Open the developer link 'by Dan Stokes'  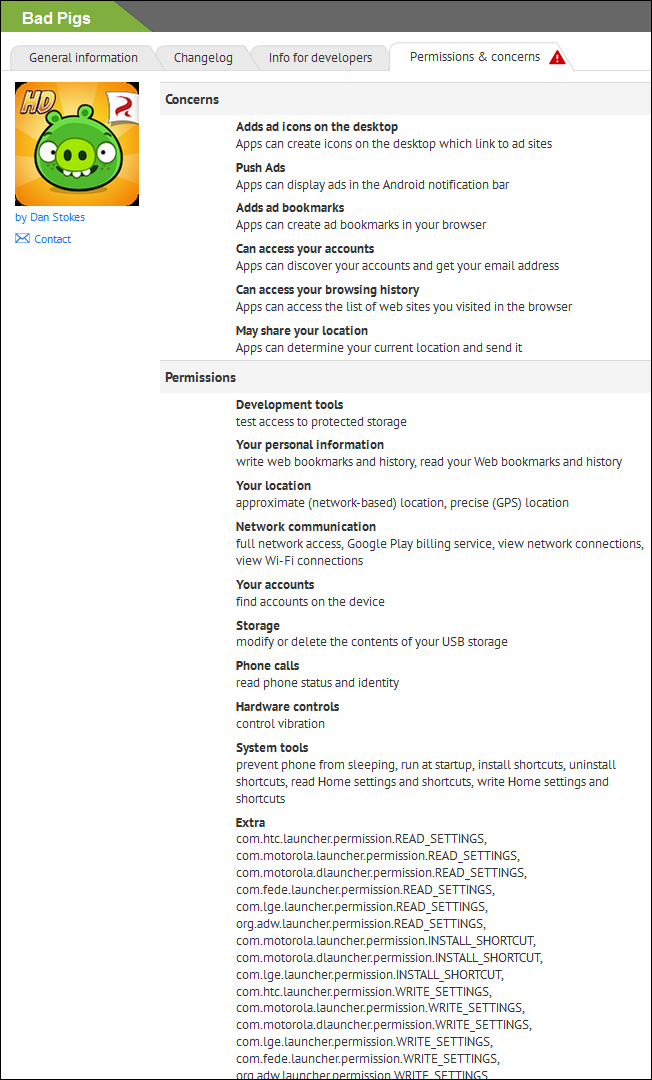click(x=50, y=217)
